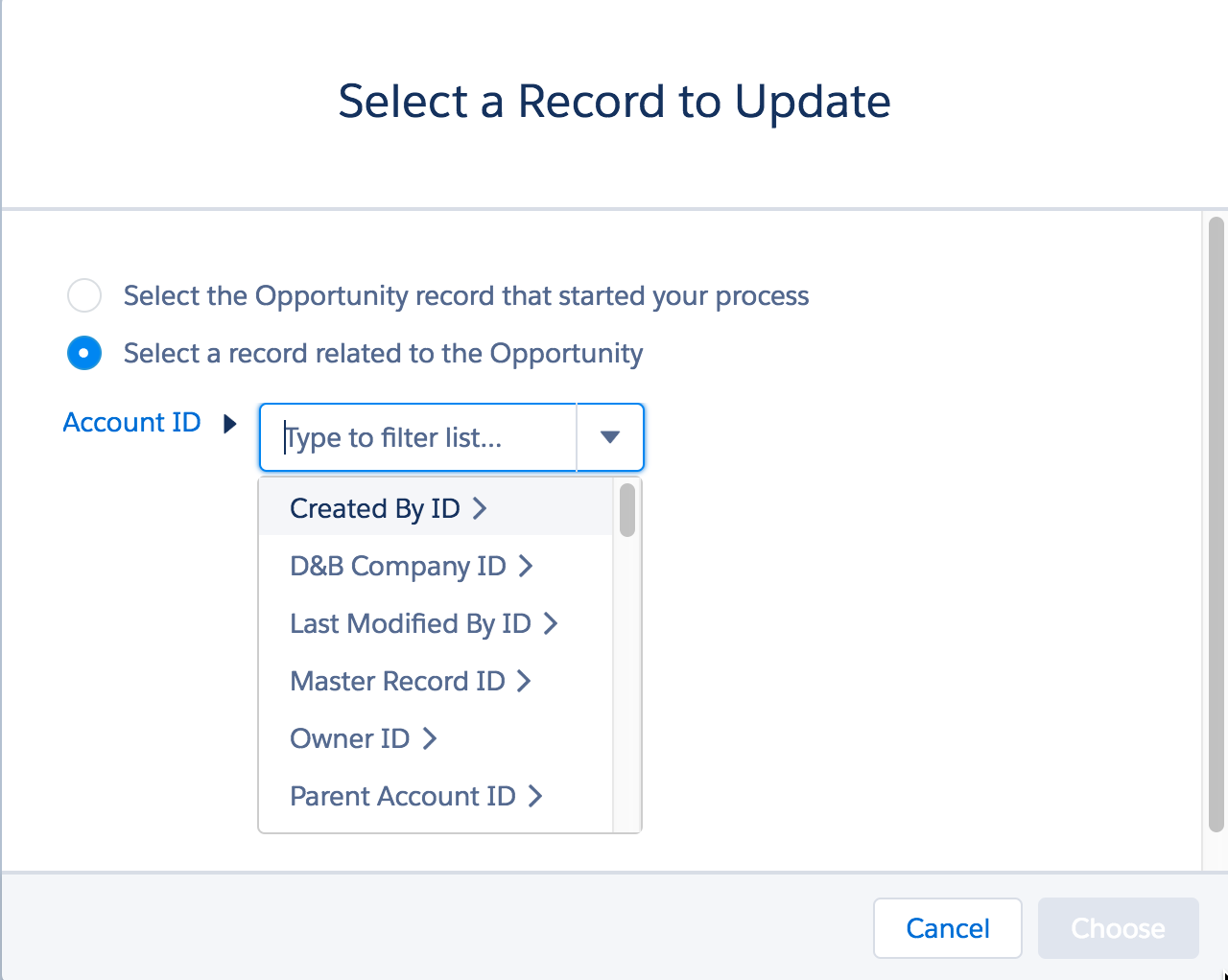Click chevron beside Master Record ID
The width and height of the screenshot is (1228, 980).
[524, 681]
